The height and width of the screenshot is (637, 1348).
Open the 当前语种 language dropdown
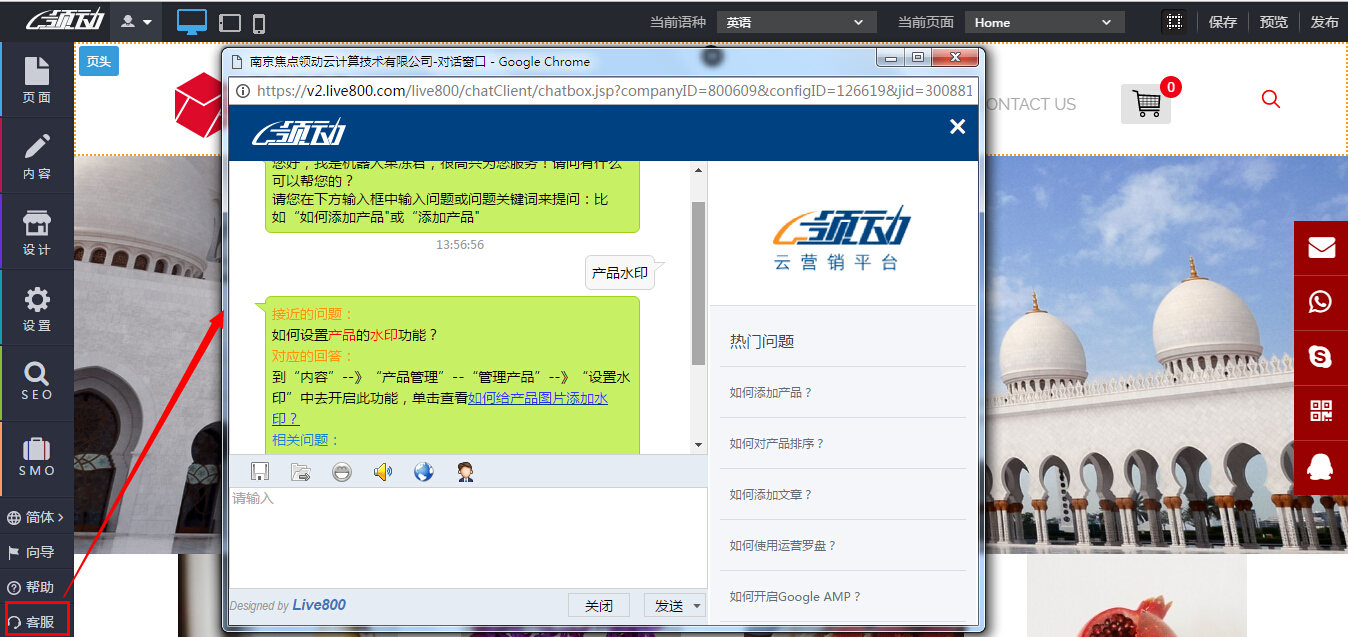click(796, 20)
